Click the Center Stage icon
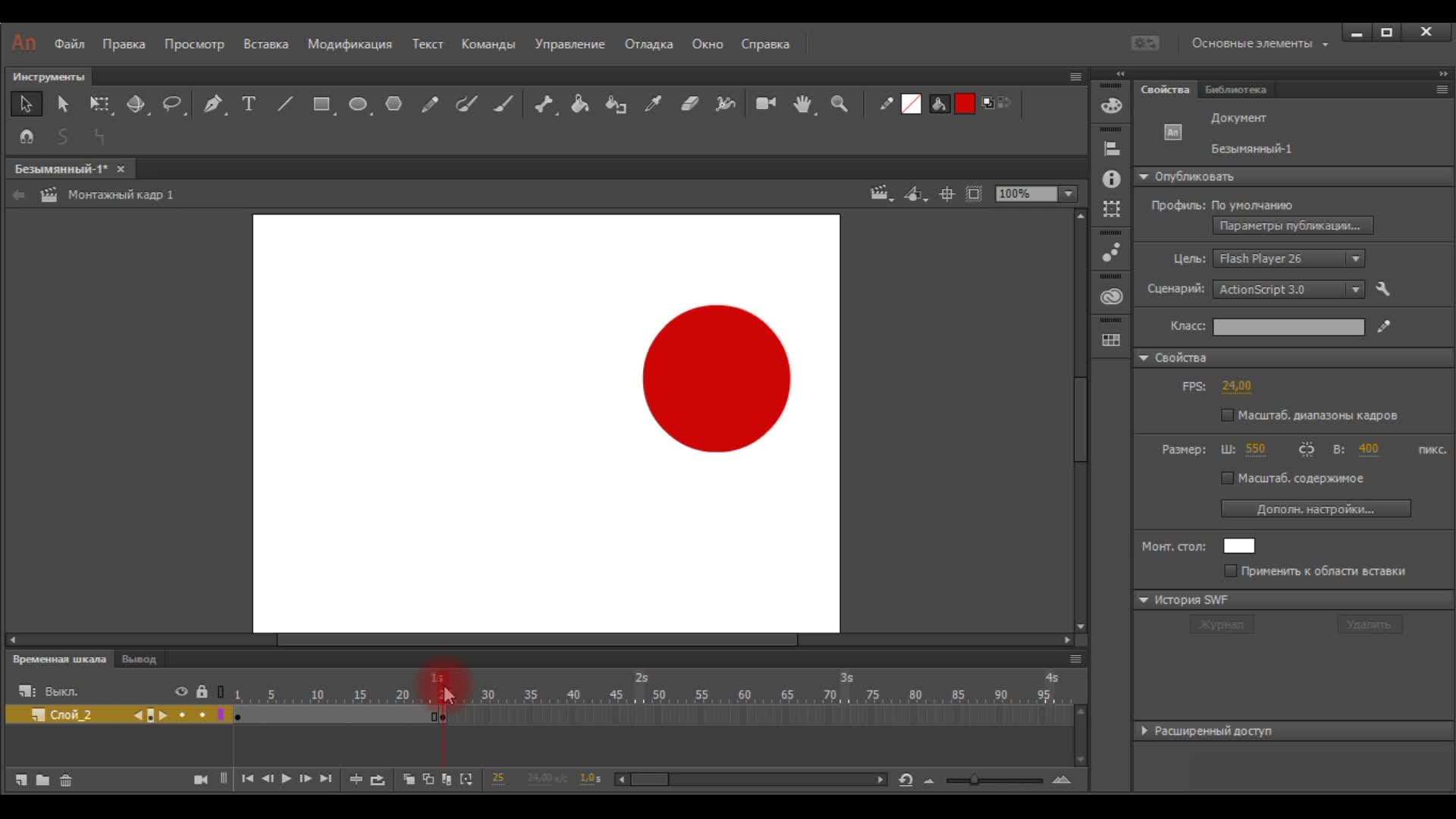This screenshot has width=1456, height=819. [x=946, y=195]
